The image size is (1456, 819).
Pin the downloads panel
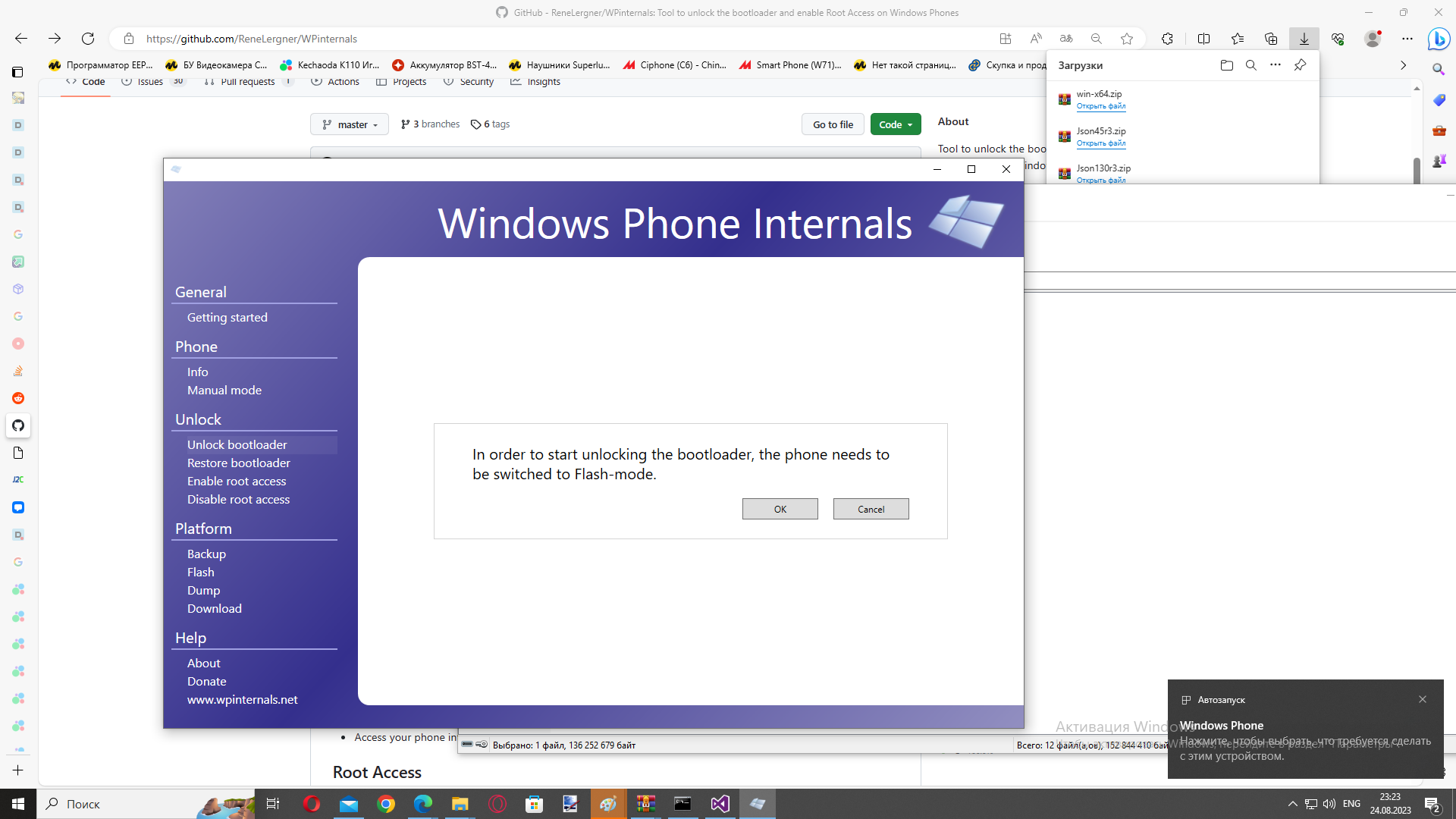1300,65
